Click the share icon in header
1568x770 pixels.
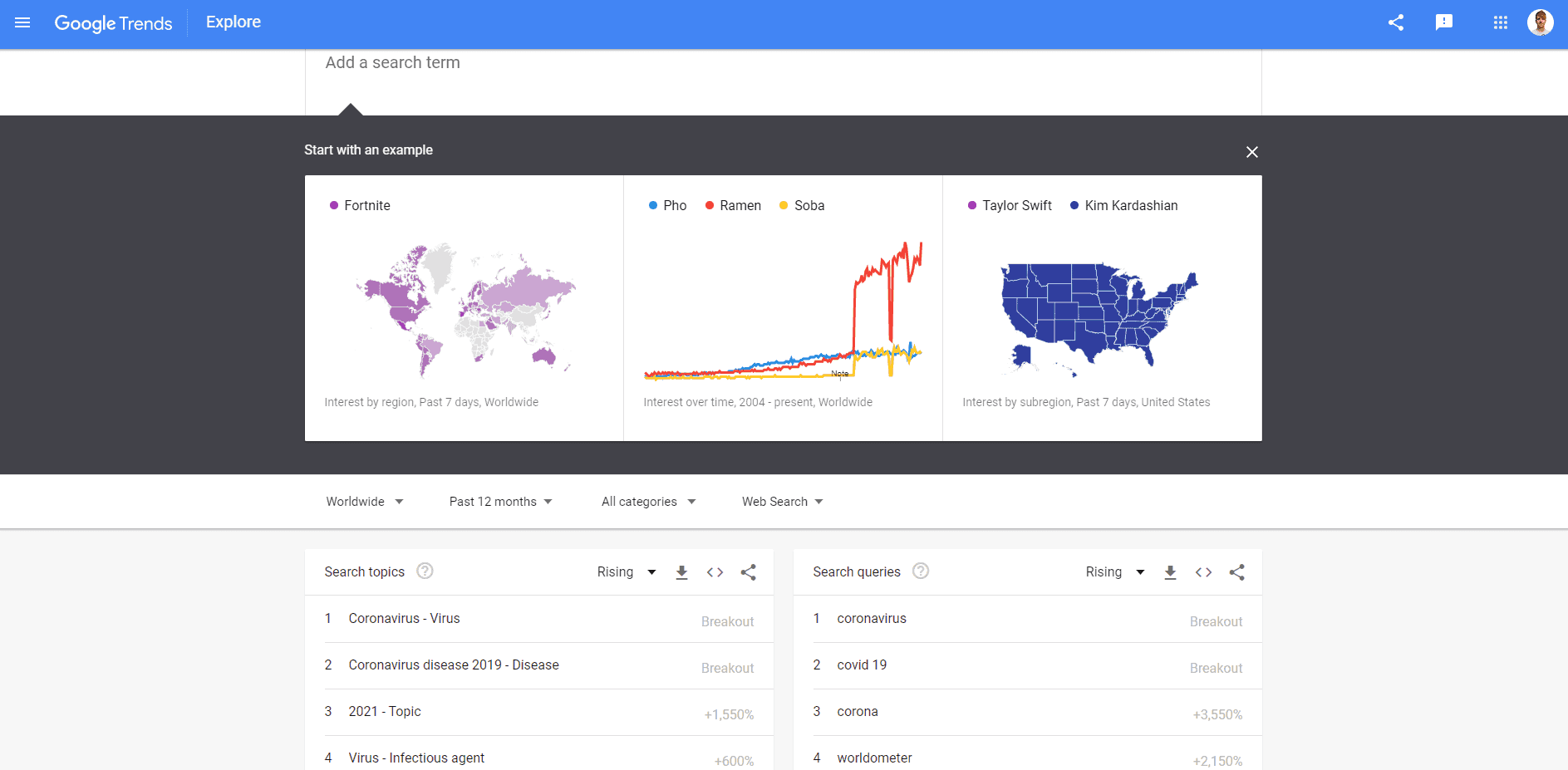(x=1396, y=22)
